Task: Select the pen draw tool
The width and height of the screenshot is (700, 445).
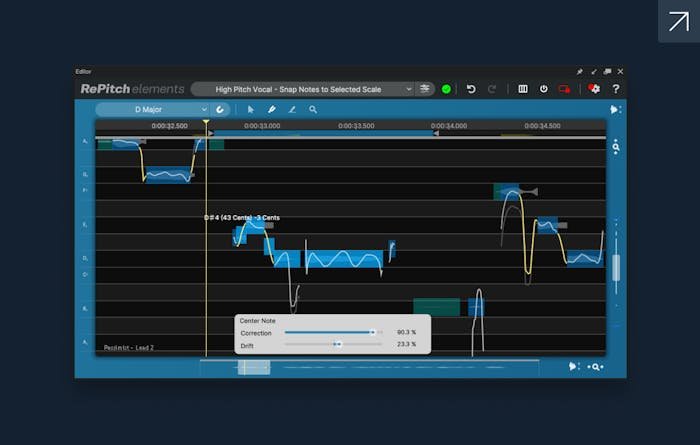Action: 271,109
